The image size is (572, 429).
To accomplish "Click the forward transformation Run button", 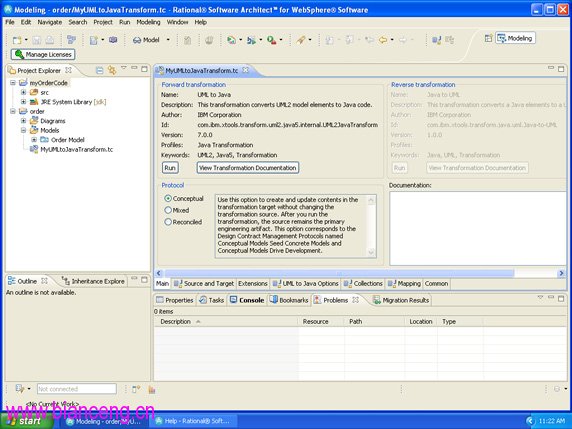I will 170,168.
